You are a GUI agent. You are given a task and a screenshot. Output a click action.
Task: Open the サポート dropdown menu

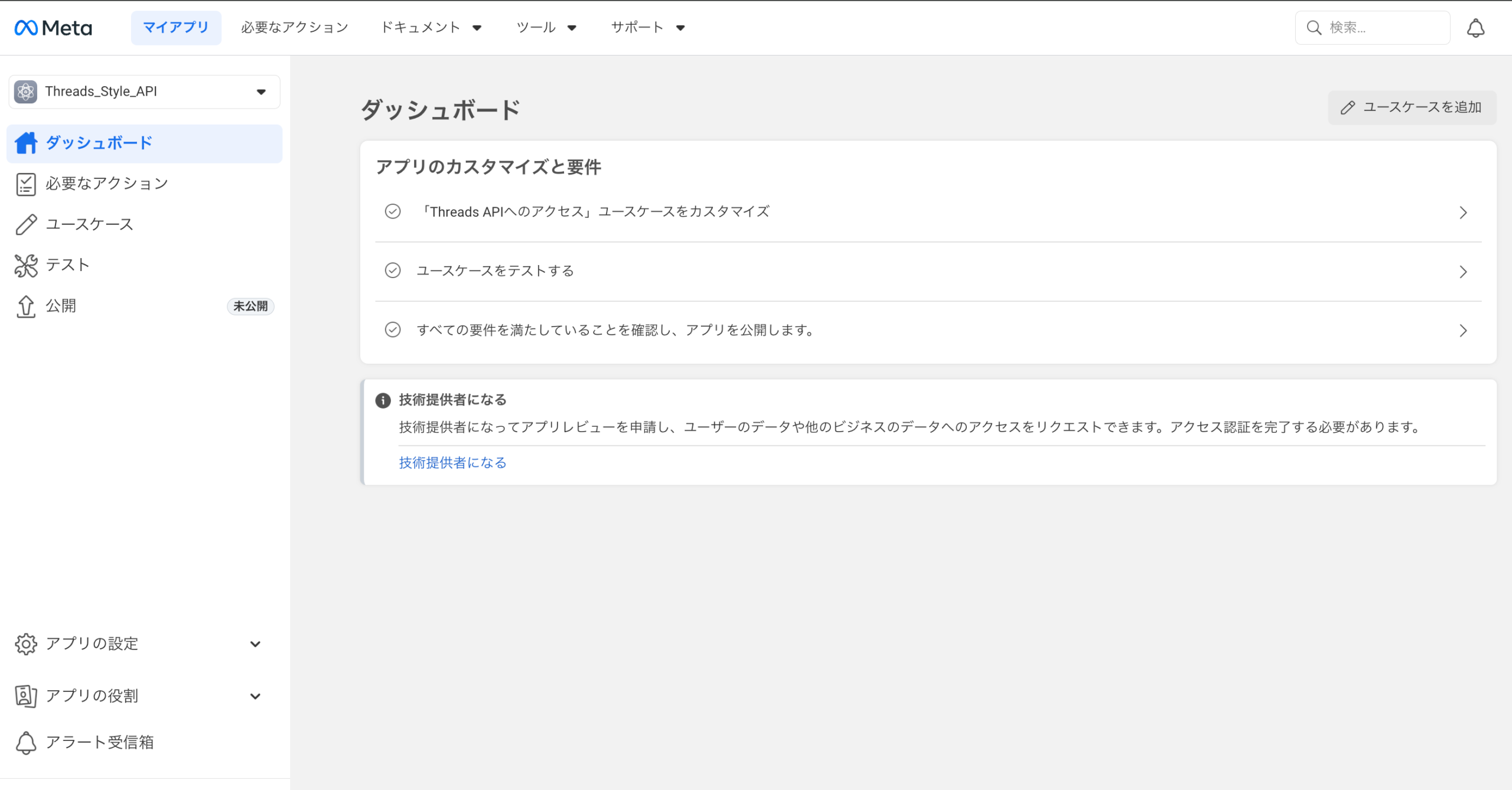coord(647,28)
